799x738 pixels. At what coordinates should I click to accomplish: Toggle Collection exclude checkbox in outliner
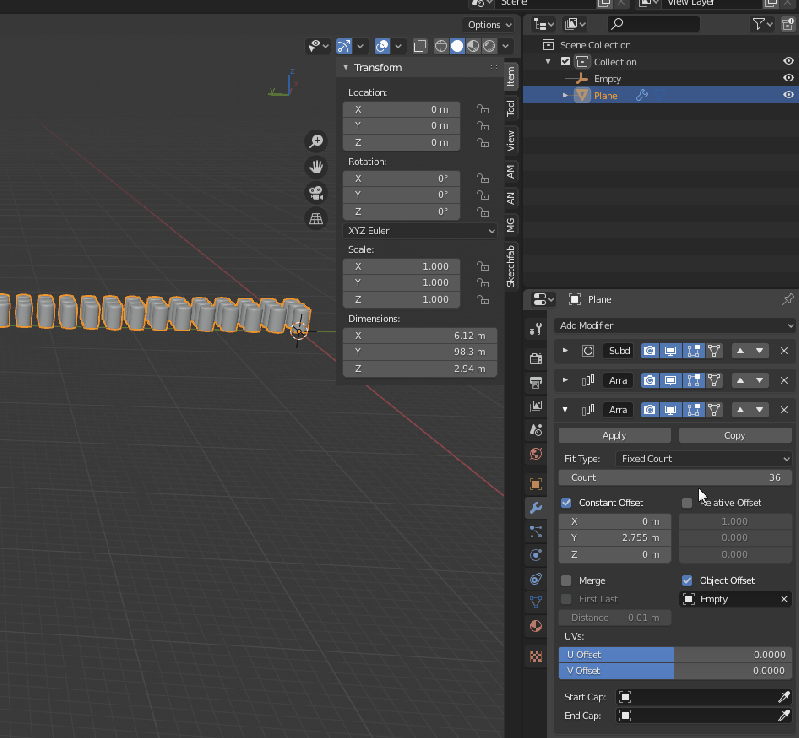[x=565, y=61]
